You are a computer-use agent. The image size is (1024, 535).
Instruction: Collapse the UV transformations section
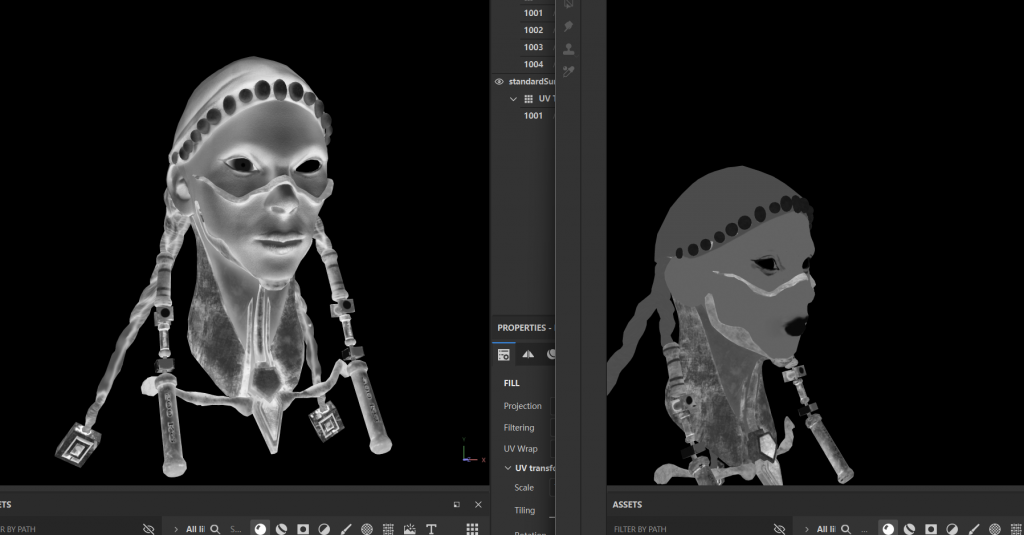[507, 468]
